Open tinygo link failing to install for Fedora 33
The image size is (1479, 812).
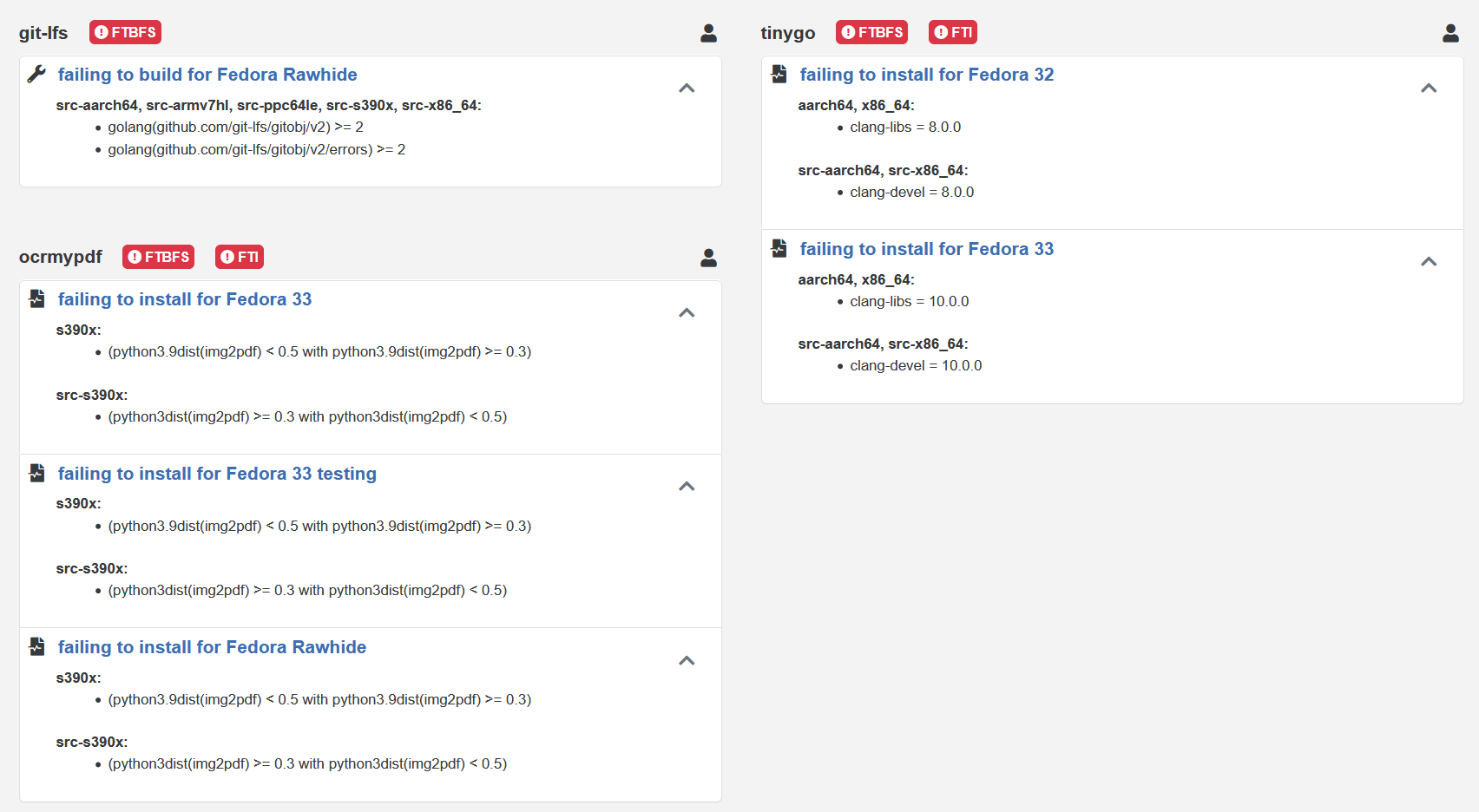coord(927,249)
